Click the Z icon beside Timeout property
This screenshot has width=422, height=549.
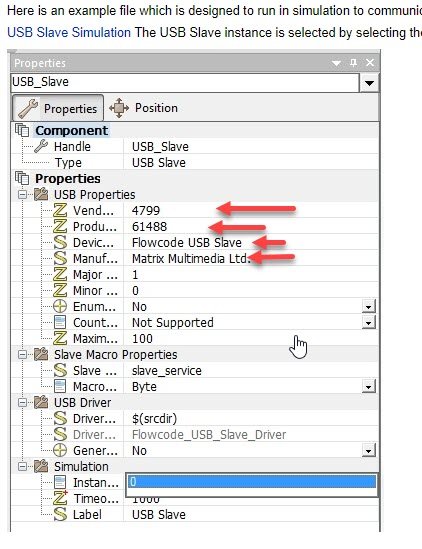pyautogui.click(x=60, y=498)
